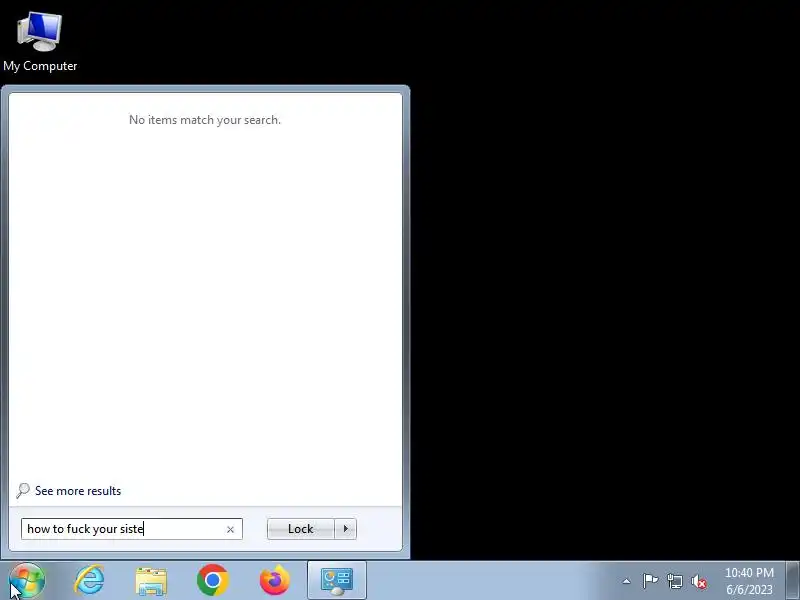
Task: Open the Action Center flag icon
Action: [650, 581]
